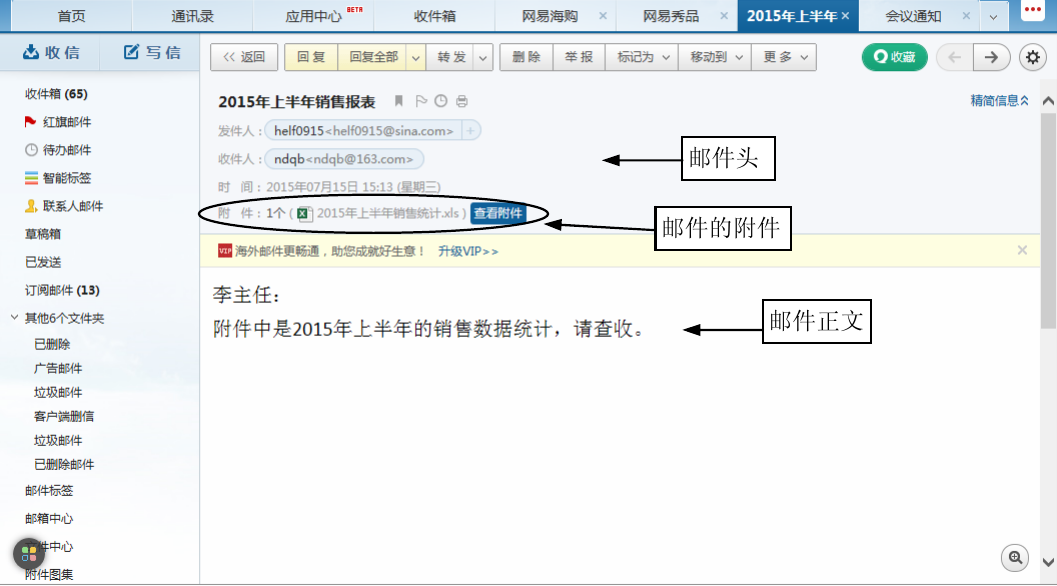
Task: Open 订阅邮件 (13)
Action: pyautogui.click(x=62, y=290)
